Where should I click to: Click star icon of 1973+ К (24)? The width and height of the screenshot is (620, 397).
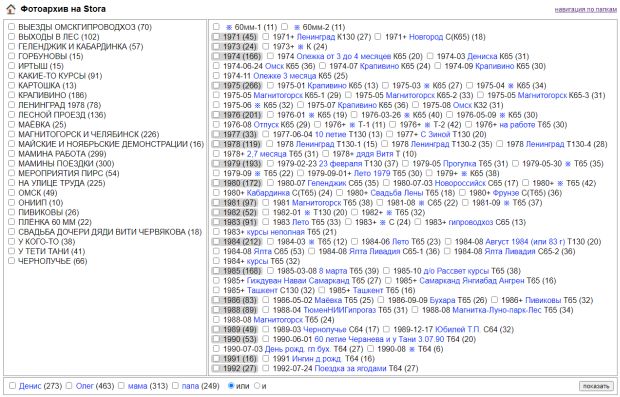(300, 47)
